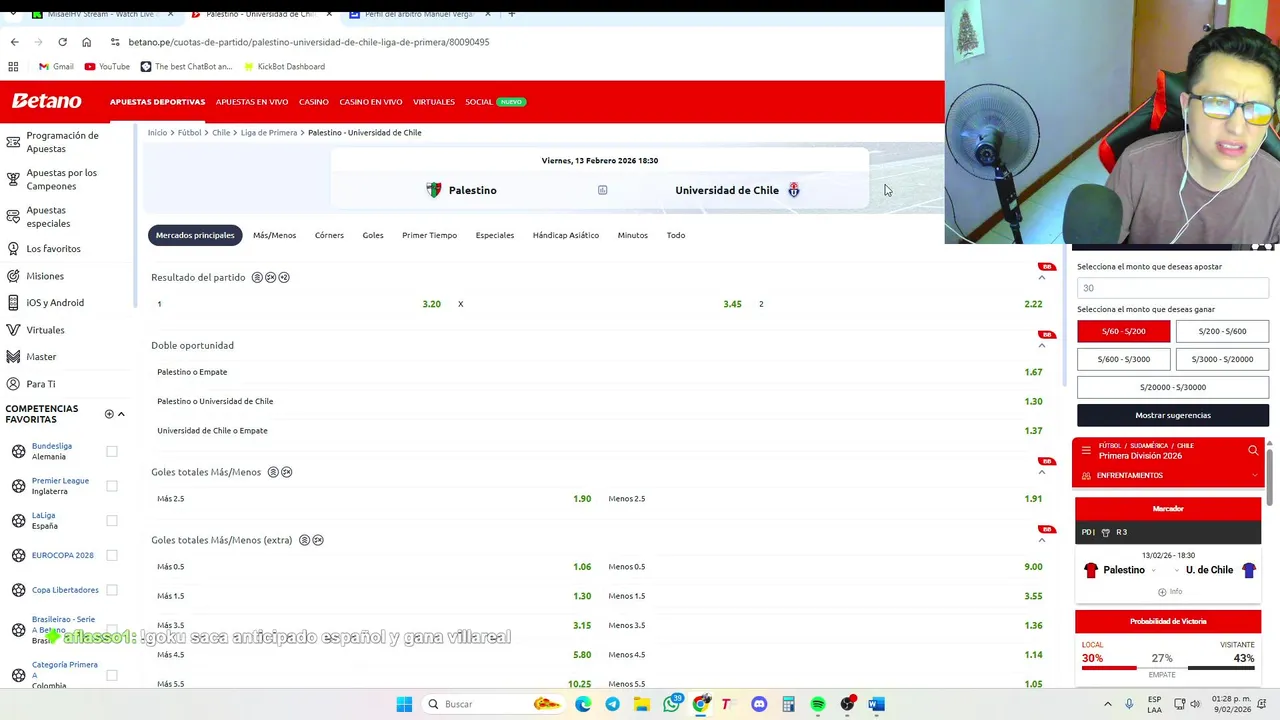Open the browser home button
Viewport: 1280px width, 720px height.
point(86,42)
